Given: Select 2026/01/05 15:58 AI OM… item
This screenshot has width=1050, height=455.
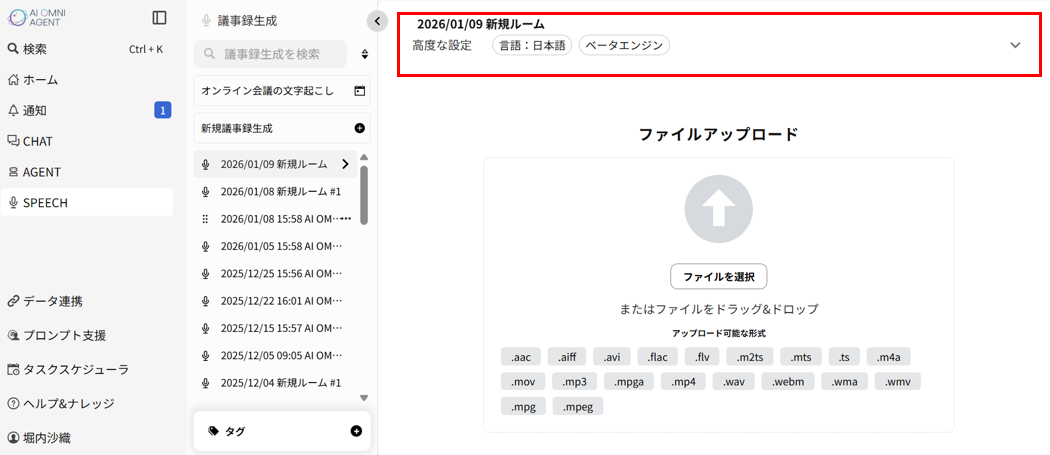Looking at the screenshot, I should coord(275,247).
